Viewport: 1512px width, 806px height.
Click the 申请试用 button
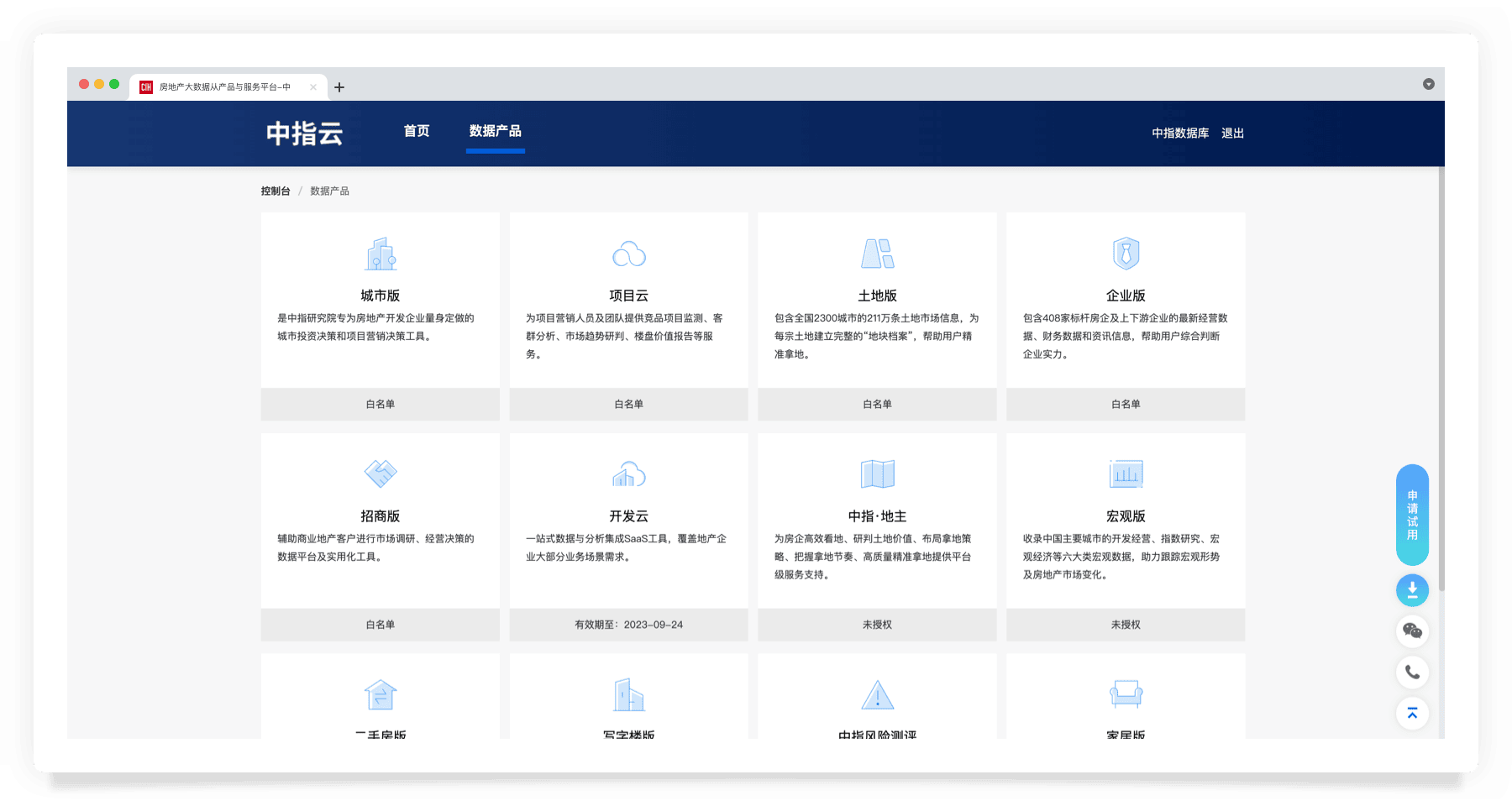point(1412,515)
